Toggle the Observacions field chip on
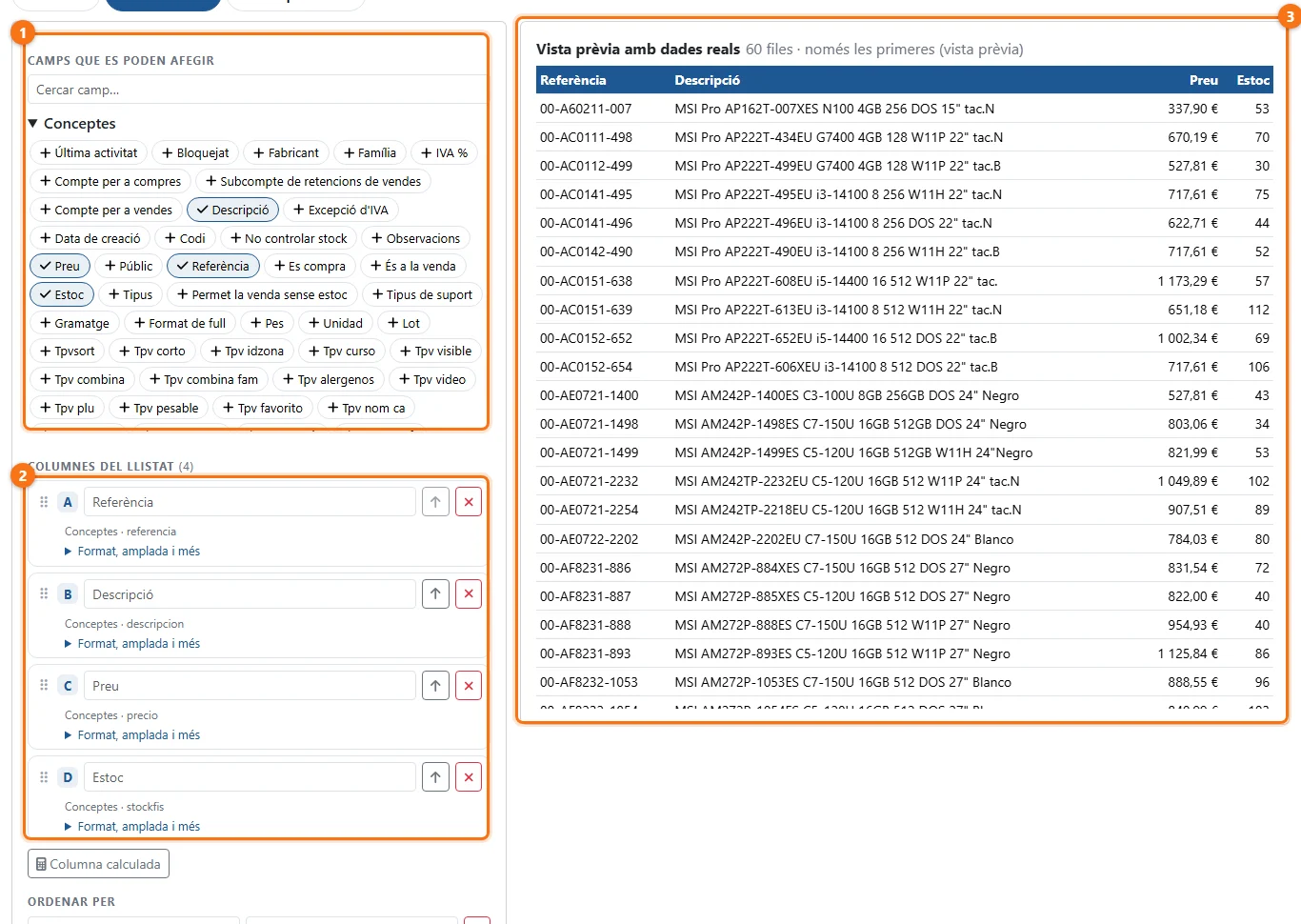1301x924 pixels. [415, 238]
